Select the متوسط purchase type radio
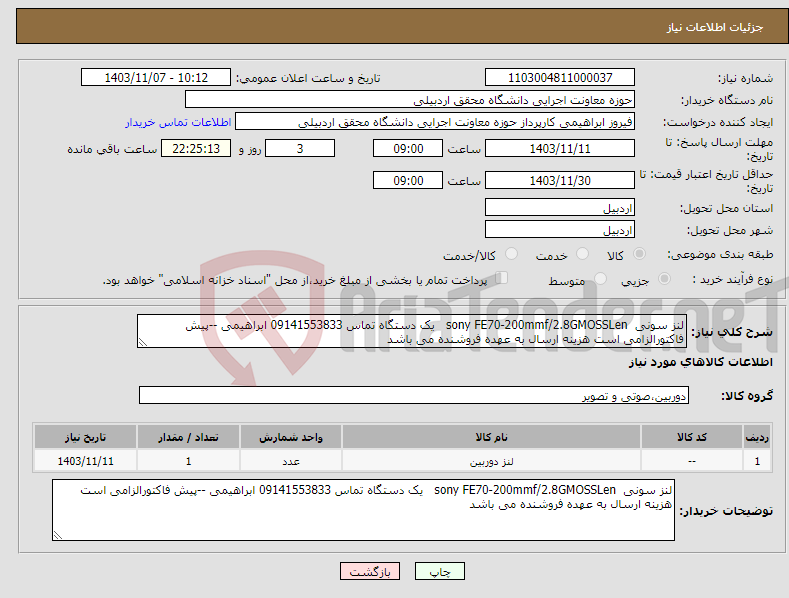 click(x=600, y=278)
